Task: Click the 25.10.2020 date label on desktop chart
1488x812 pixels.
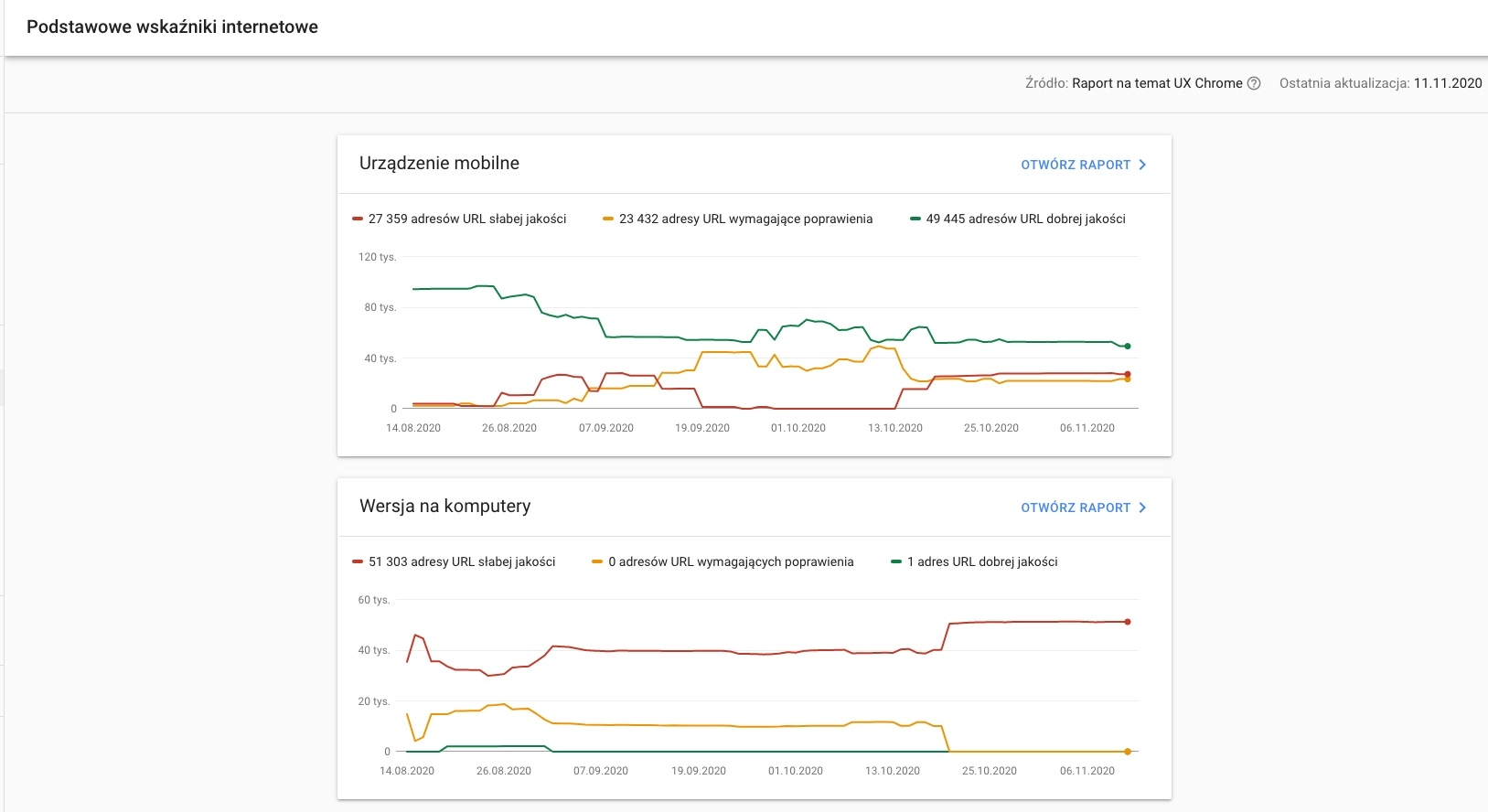Action: [990, 771]
